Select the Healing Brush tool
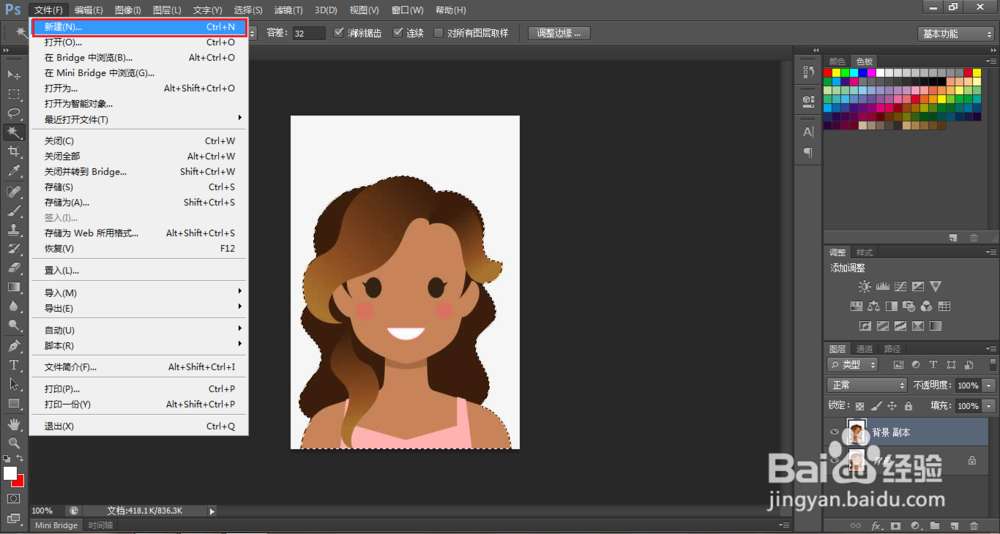The width and height of the screenshot is (1000, 534). pos(13,191)
